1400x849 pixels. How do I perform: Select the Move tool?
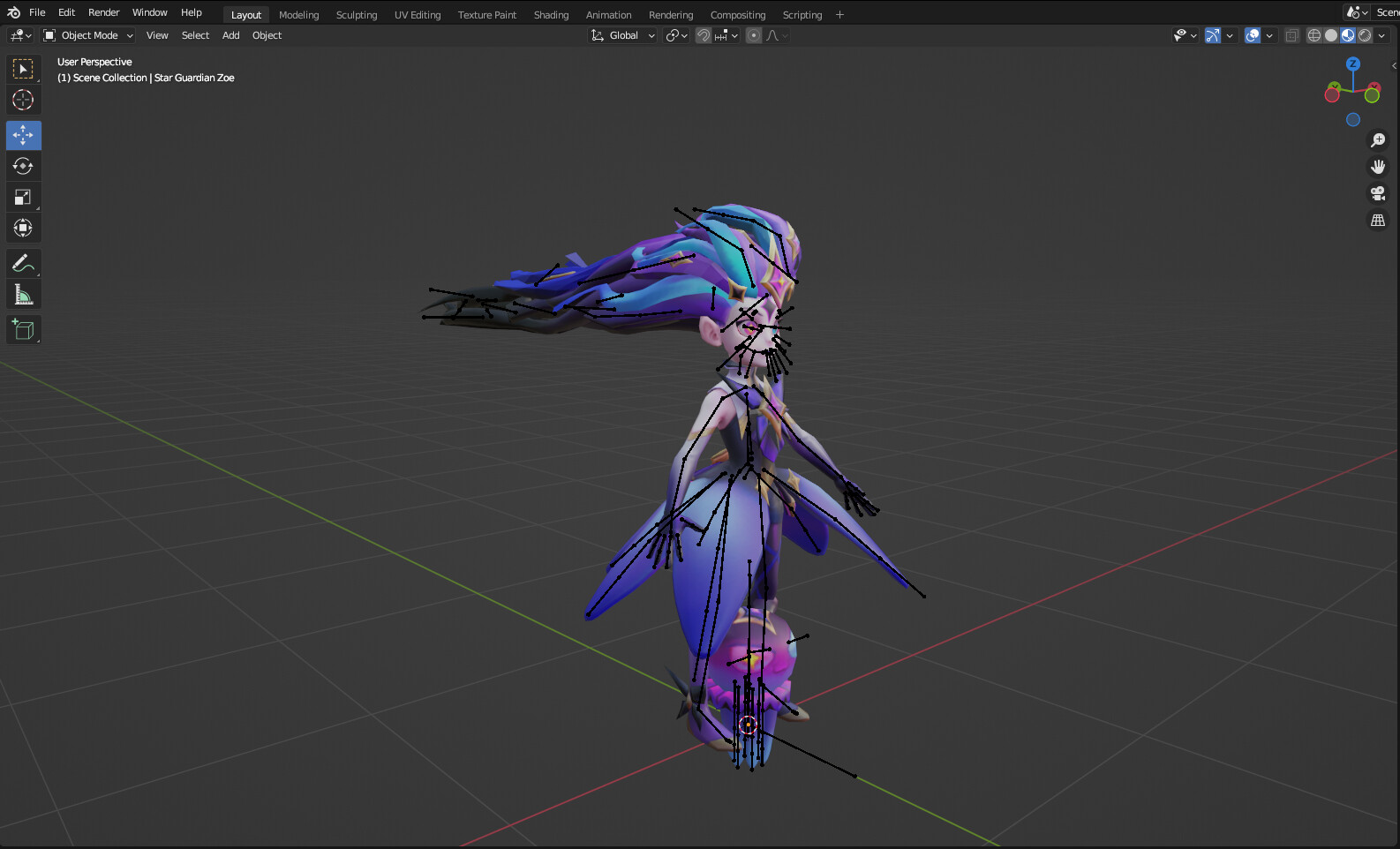click(23, 135)
